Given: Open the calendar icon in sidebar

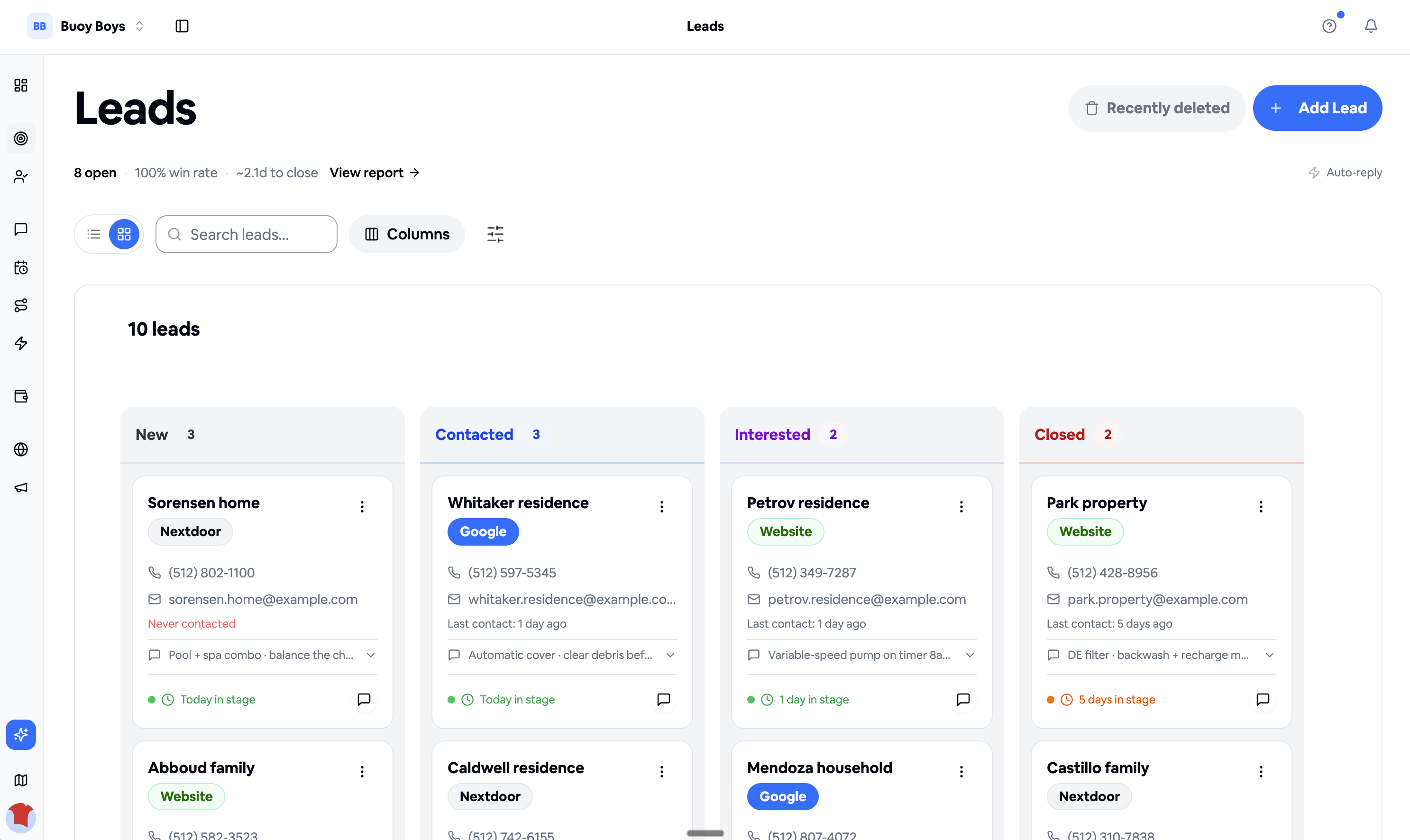Looking at the screenshot, I should [21, 267].
